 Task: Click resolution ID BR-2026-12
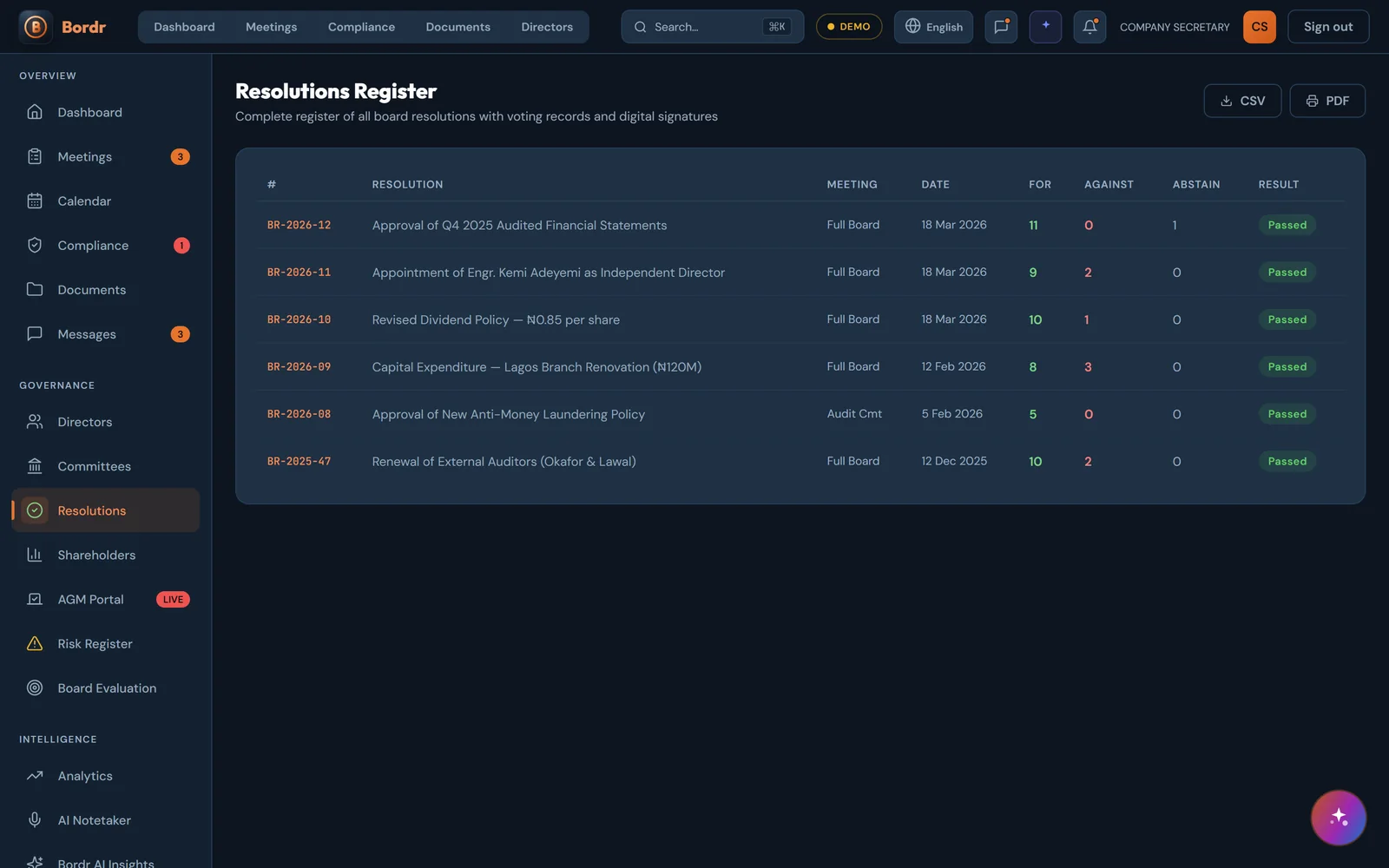[x=299, y=225]
